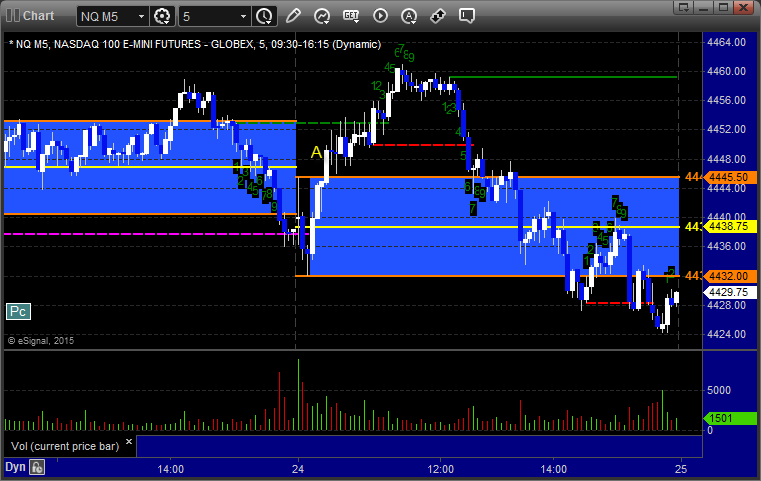Click the Chart window grip icon
The width and height of the screenshot is (761, 481).
coord(12,16)
